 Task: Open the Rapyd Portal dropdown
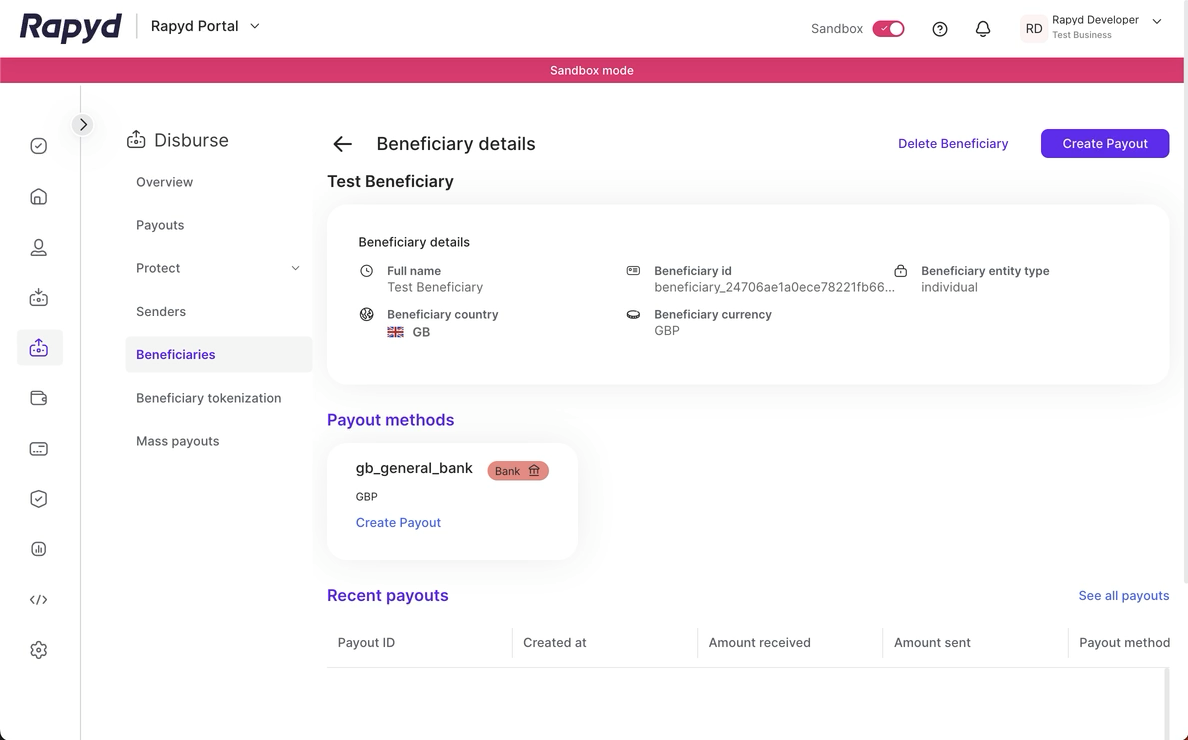[x=205, y=26]
